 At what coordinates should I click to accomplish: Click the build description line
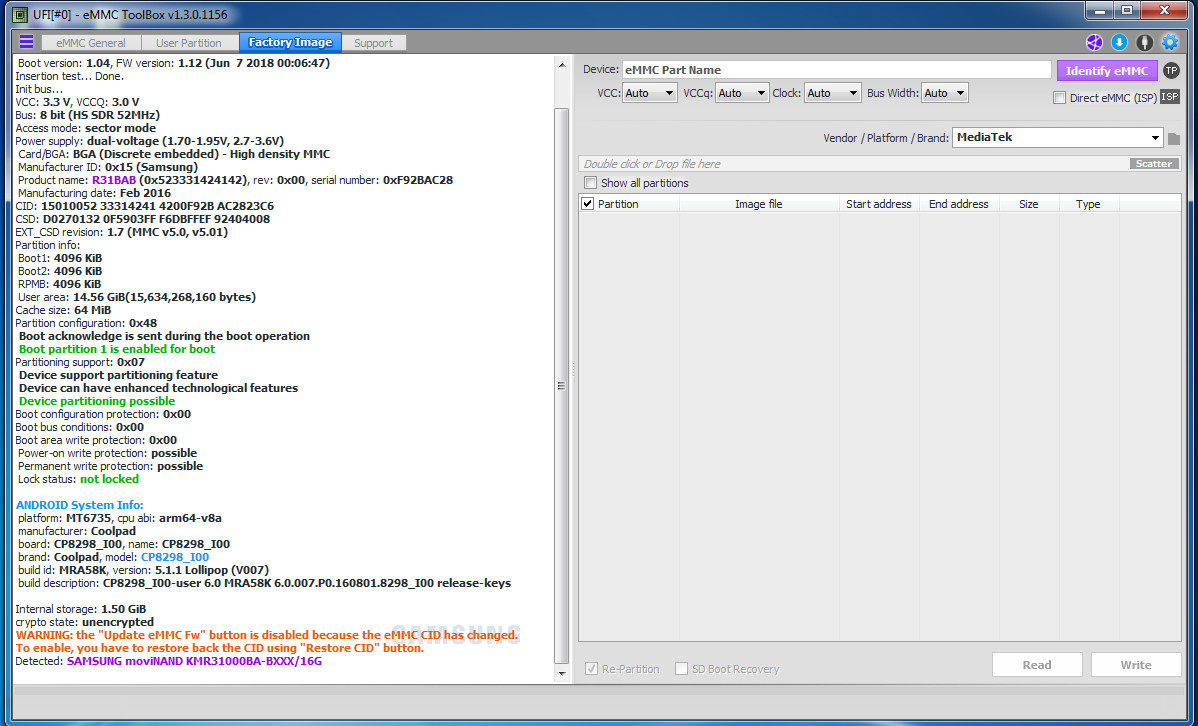coord(264,583)
